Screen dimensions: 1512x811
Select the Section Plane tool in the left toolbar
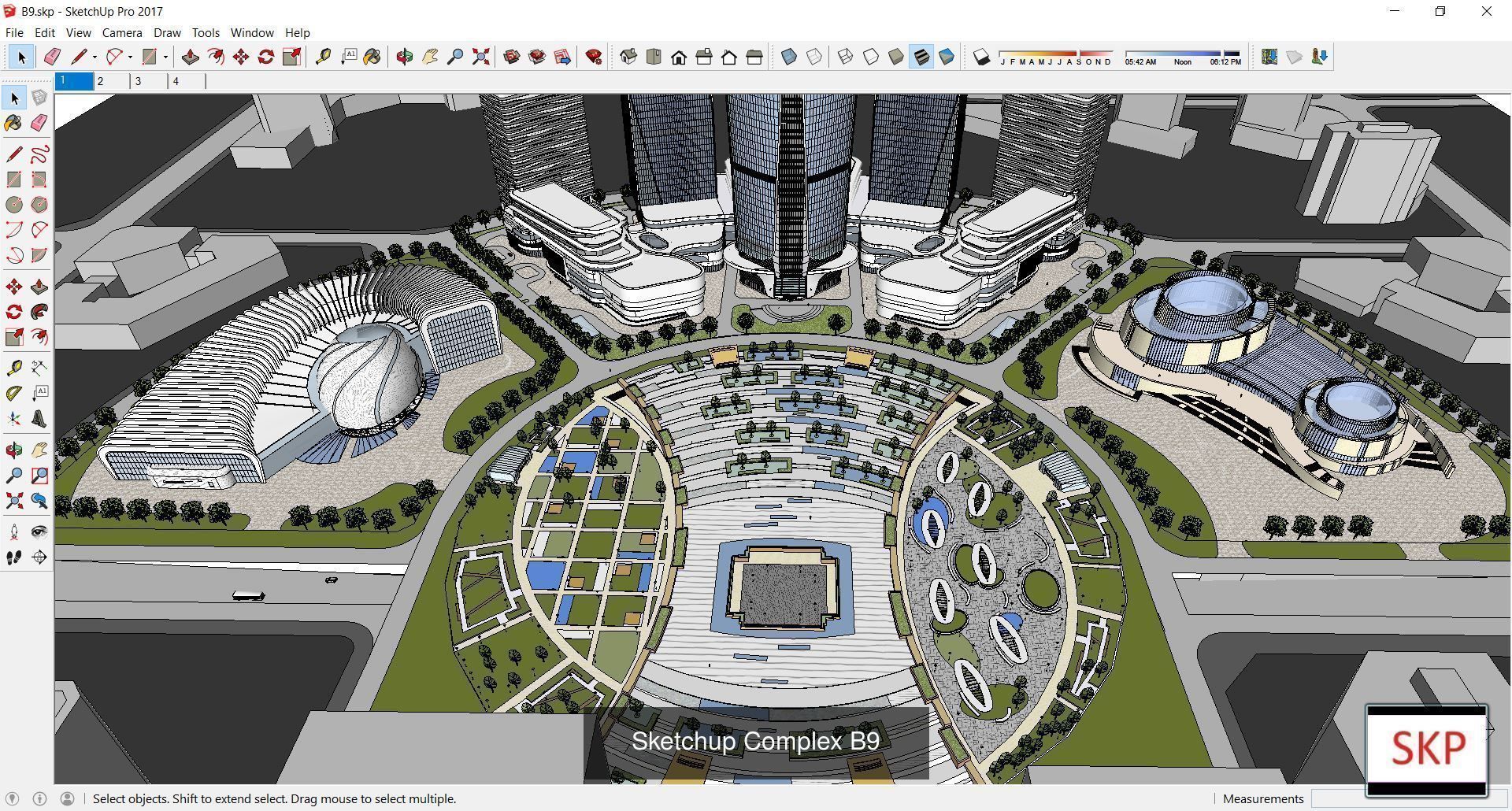(39, 557)
